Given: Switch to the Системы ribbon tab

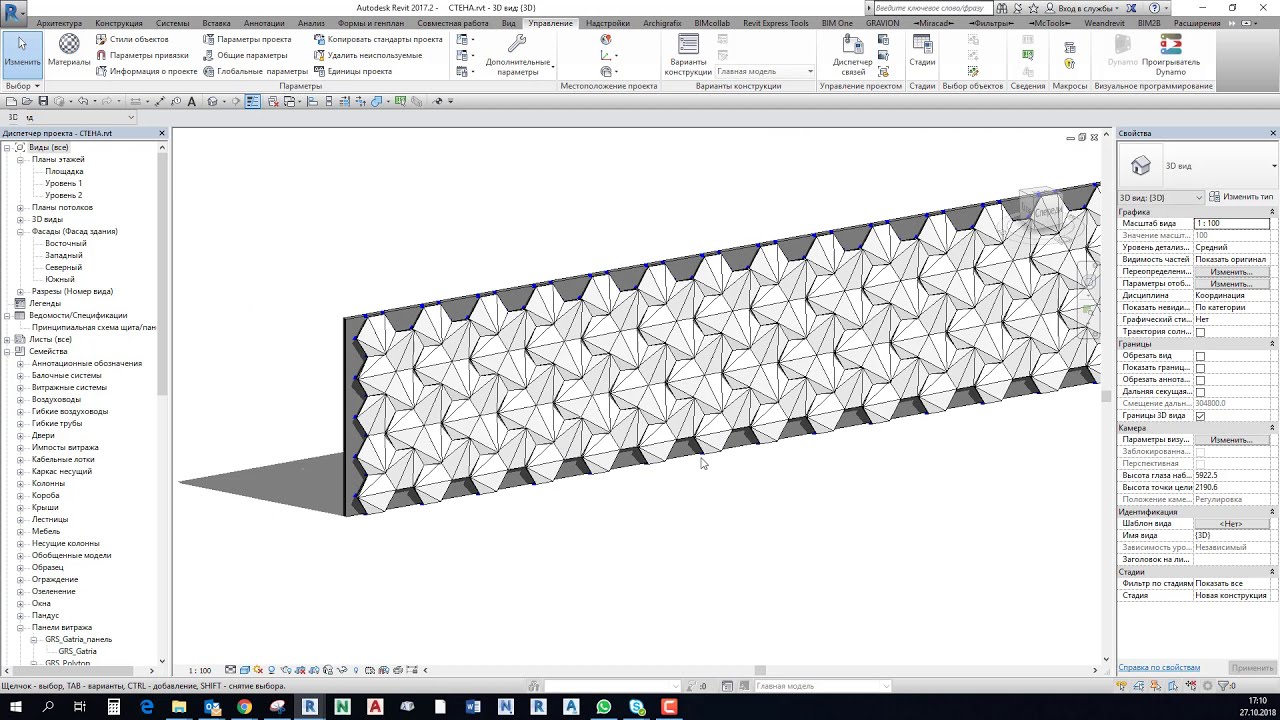Looking at the screenshot, I should click(x=172, y=23).
